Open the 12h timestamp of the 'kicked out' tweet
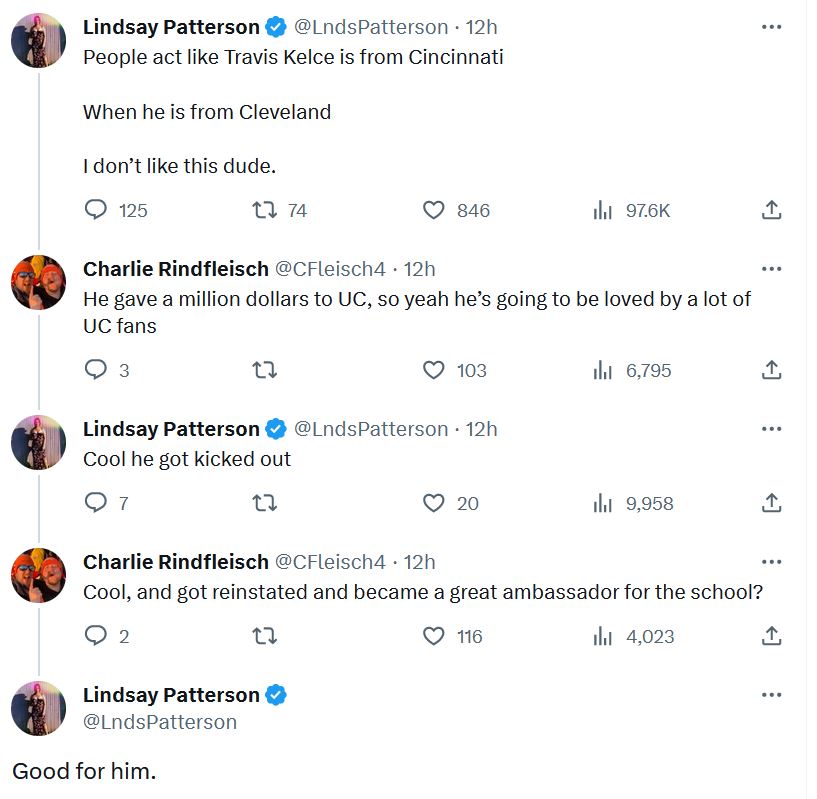Image resolution: width=817 pixels, height=799 pixels. point(481,429)
